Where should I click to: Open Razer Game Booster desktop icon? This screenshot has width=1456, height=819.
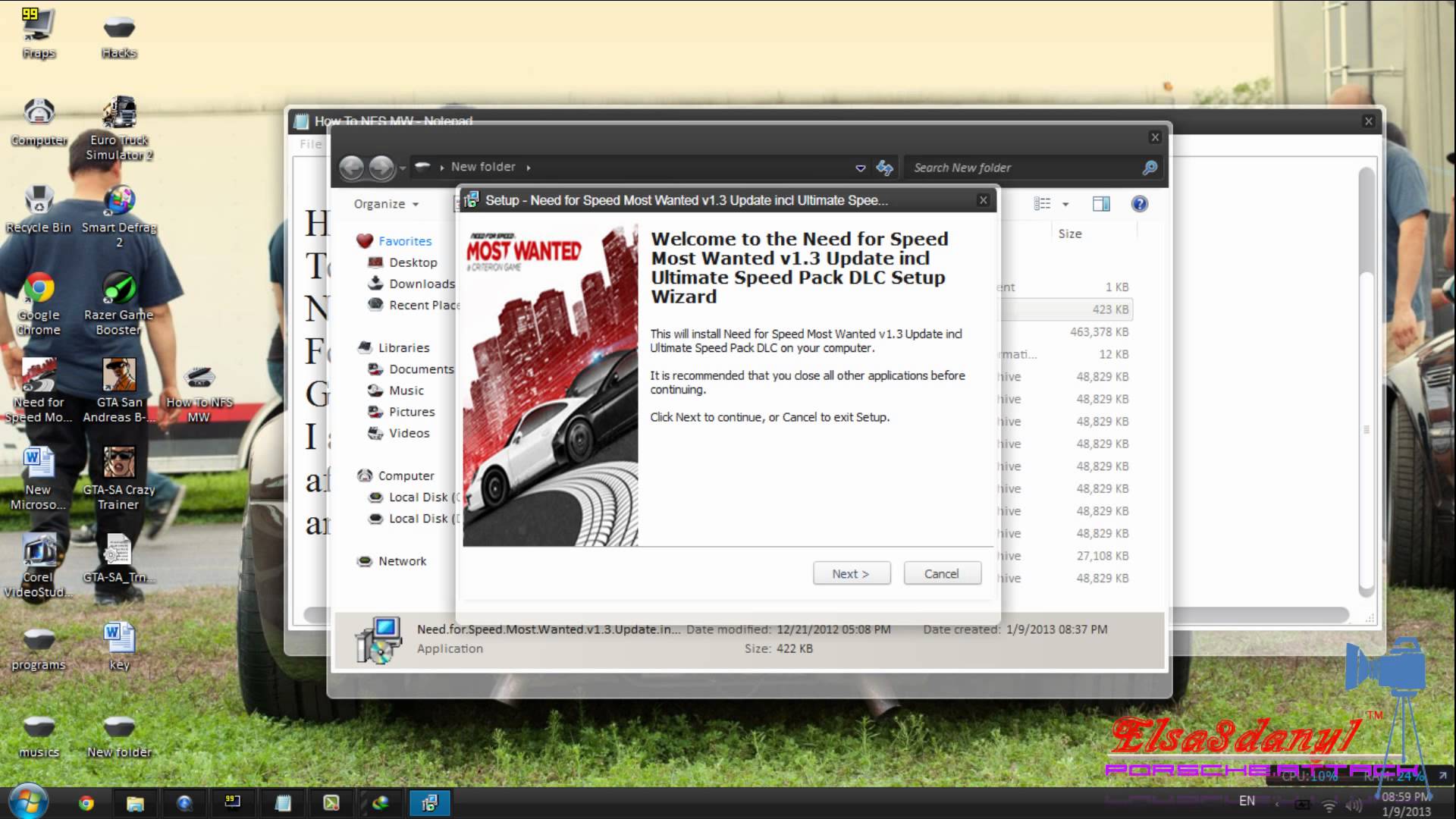pyautogui.click(x=118, y=289)
